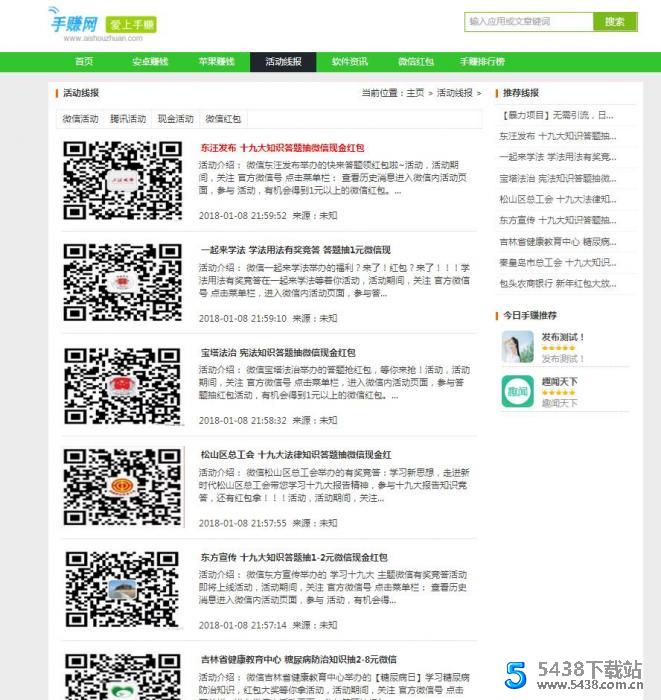Switch to the 微信活动 category tab
The height and width of the screenshot is (700, 661).
80,119
